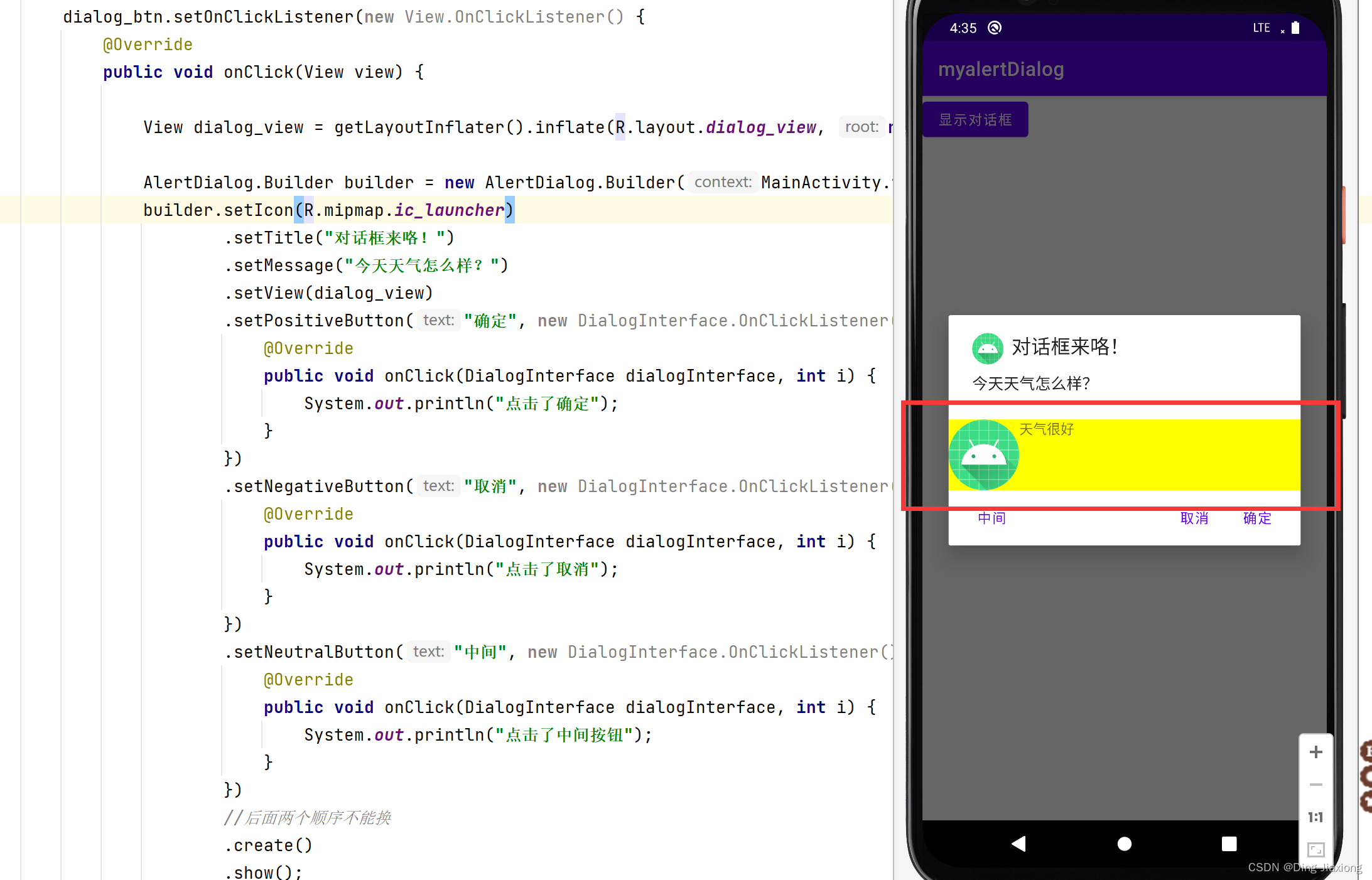Click the context: parameter hint in Builder constructor
Viewport: 1372px width, 880px height.
pos(723,182)
